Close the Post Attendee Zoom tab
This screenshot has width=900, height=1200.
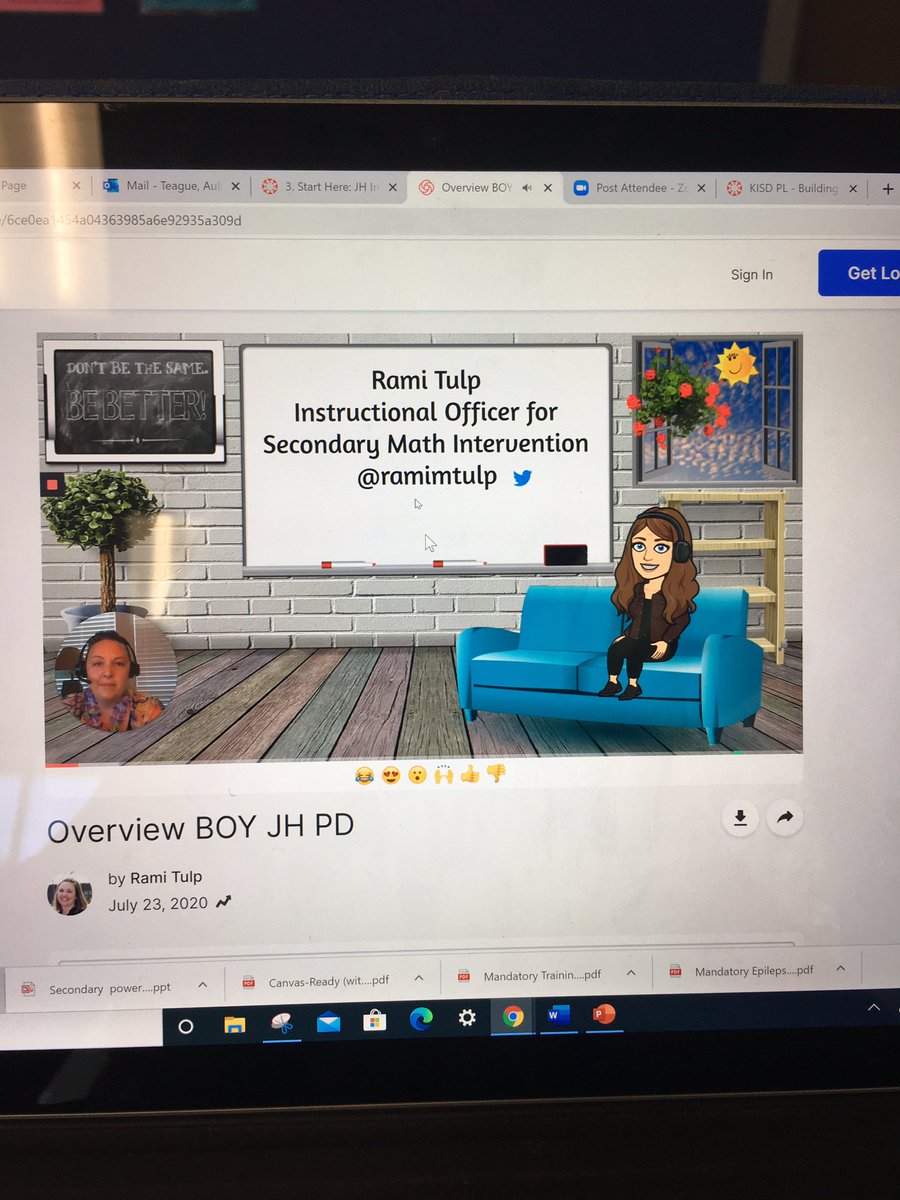702,187
